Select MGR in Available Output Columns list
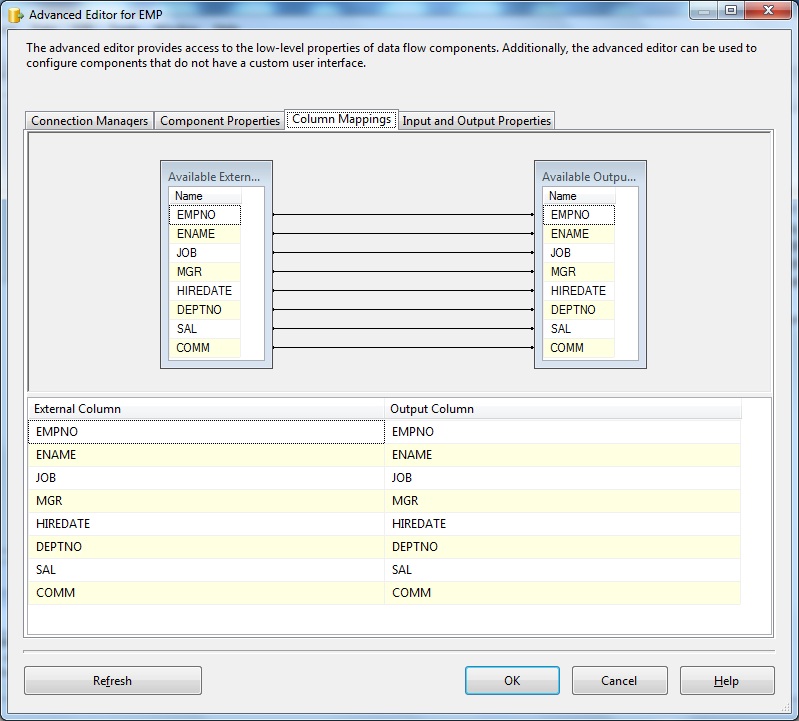Screen dimensions: 799x721 (x=579, y=272)
